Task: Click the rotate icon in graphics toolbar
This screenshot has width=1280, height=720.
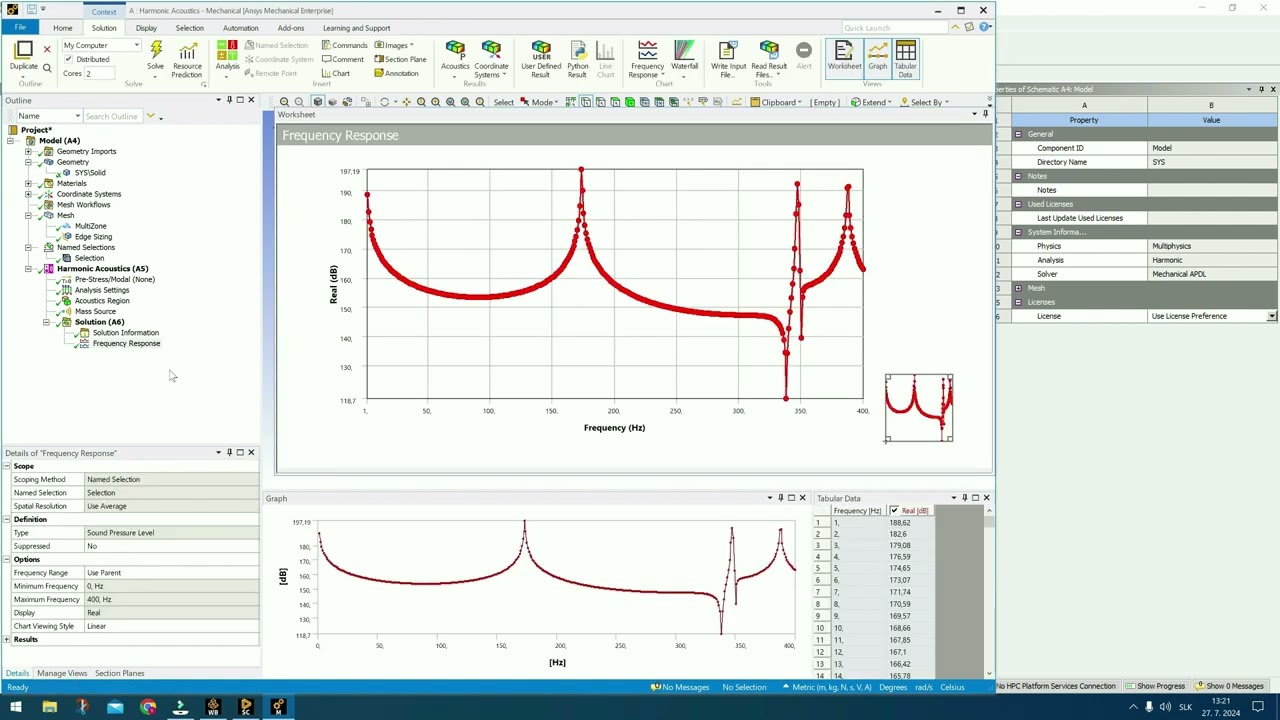Action: (384, 102)
